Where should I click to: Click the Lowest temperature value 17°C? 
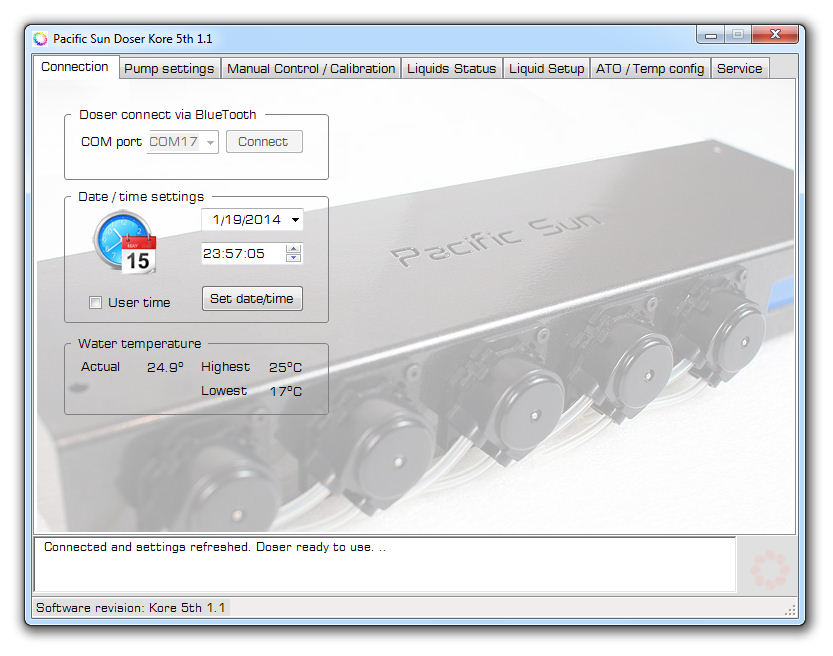(285, 391)
